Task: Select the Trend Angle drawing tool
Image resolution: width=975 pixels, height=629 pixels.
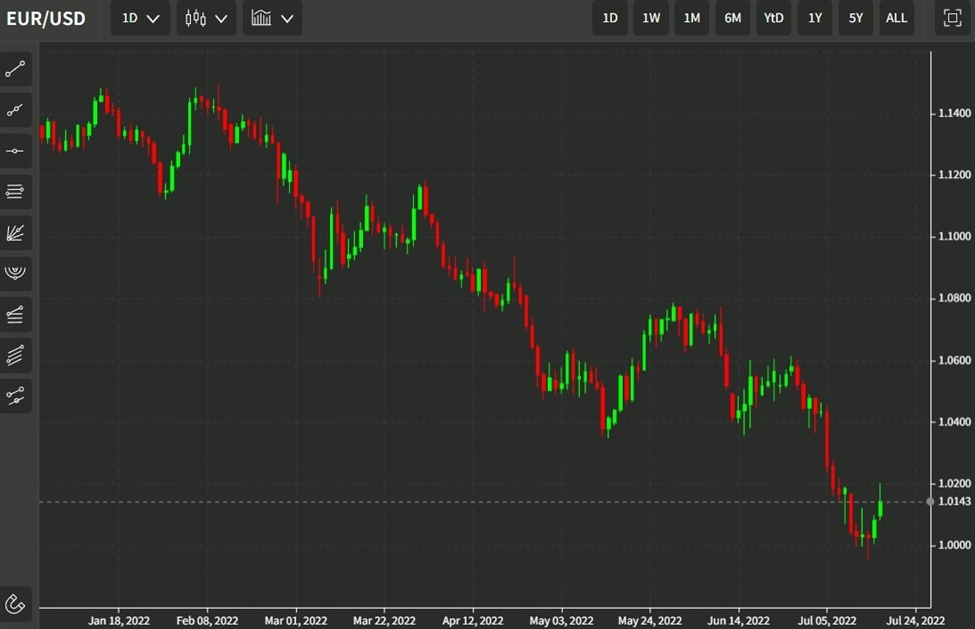Action: click(x=15, y=109)
